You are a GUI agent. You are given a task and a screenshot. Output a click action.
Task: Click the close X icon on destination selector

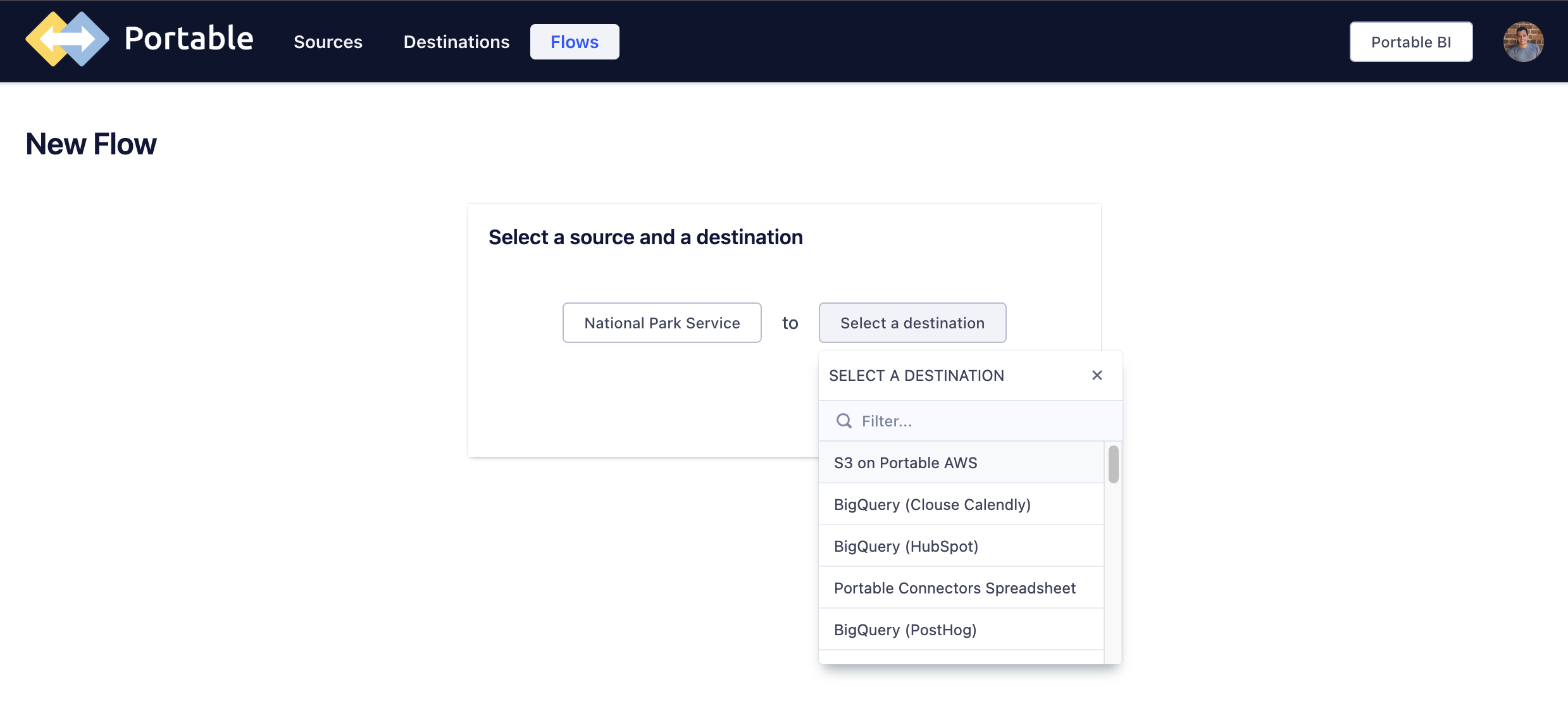(x=1097, y=375)
